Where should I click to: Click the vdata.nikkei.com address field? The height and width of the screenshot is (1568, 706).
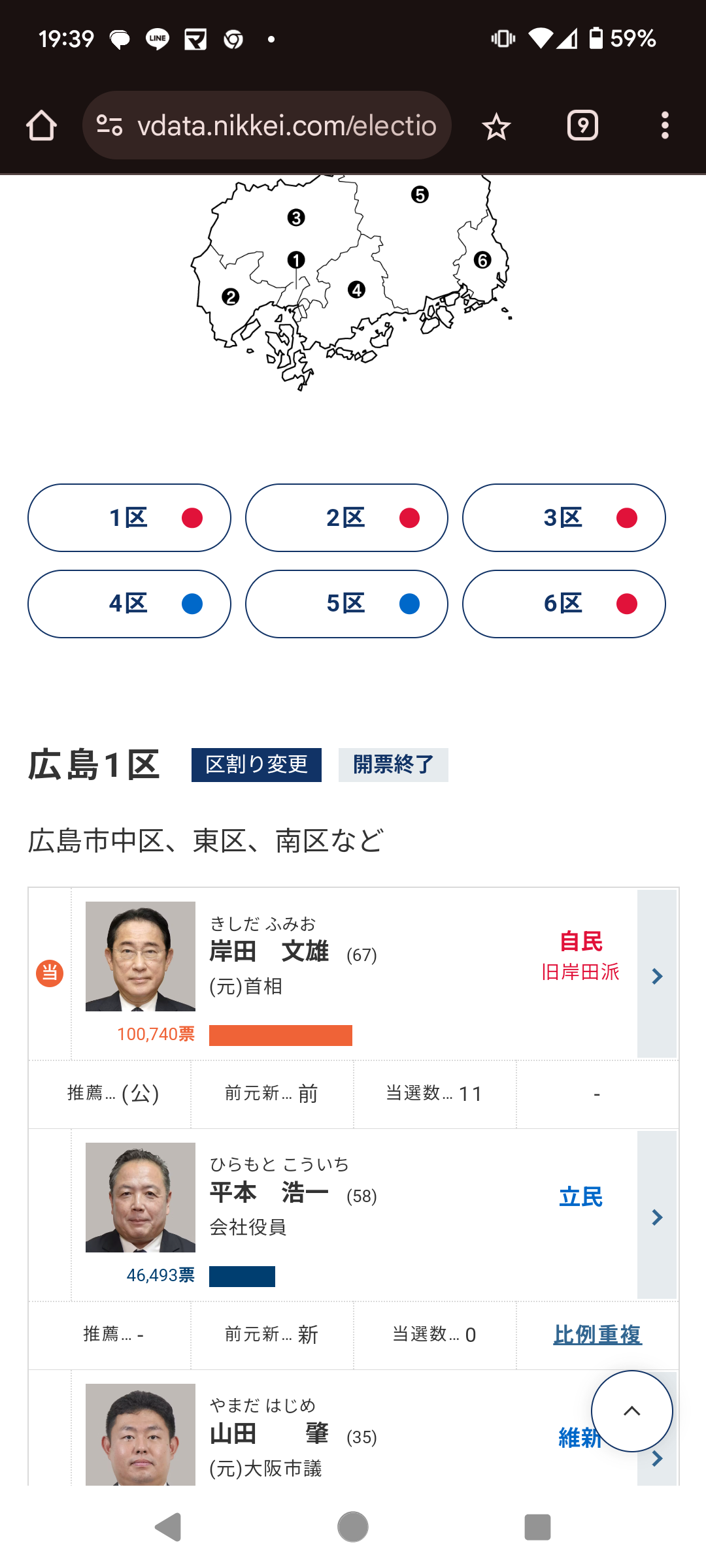[x=286, y=125]
